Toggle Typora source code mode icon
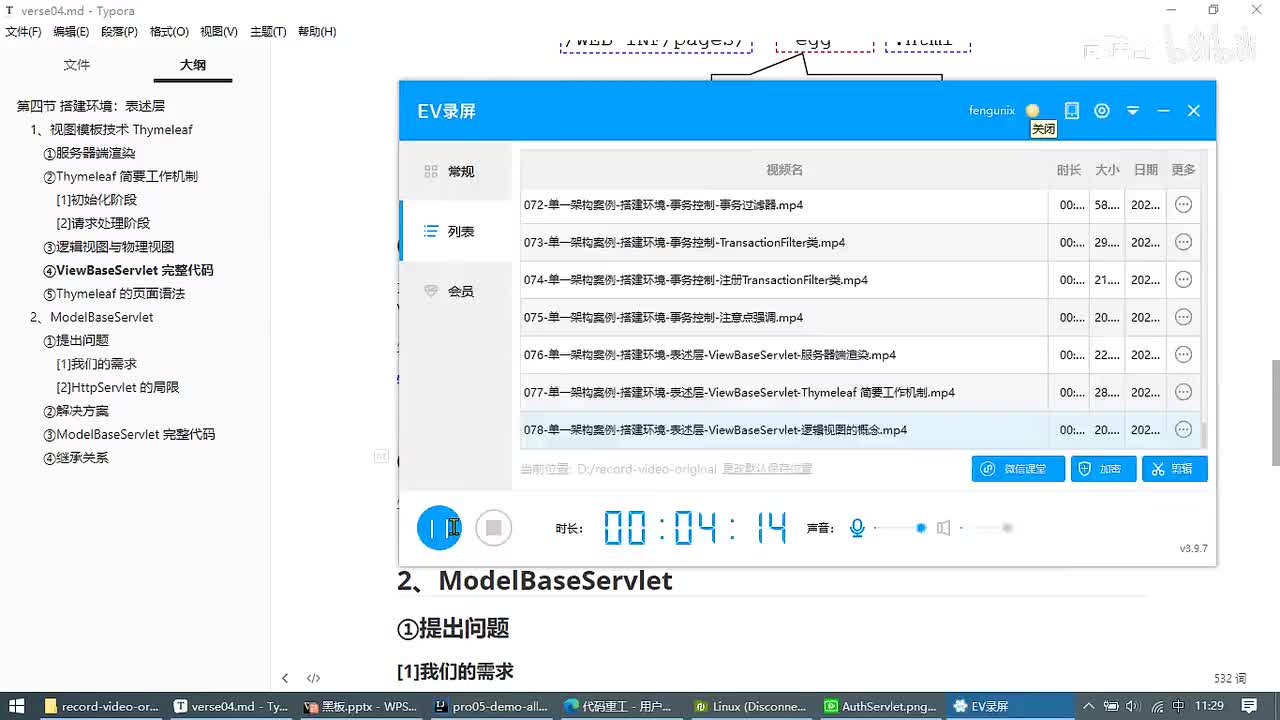This screenshot has height=720, width=1280. [313, 678]
